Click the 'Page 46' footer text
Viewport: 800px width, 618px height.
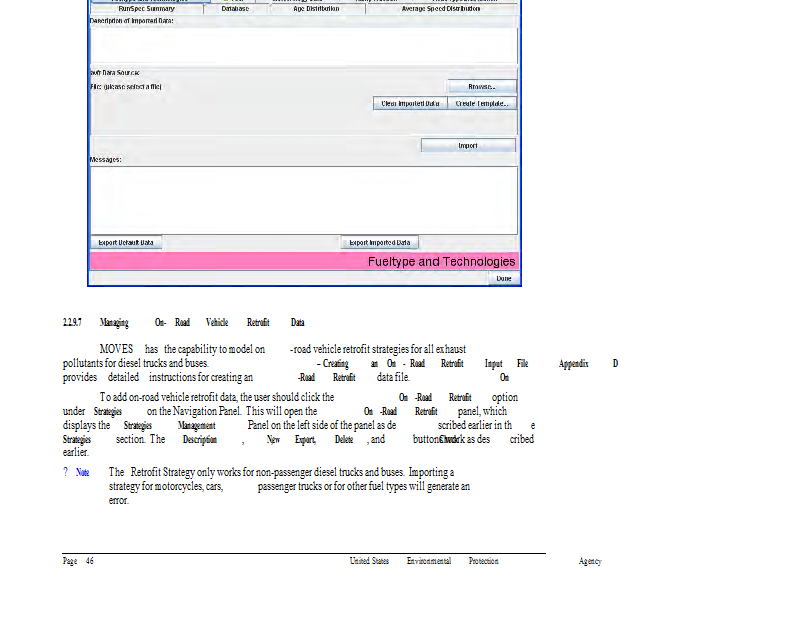pos(77,561)
